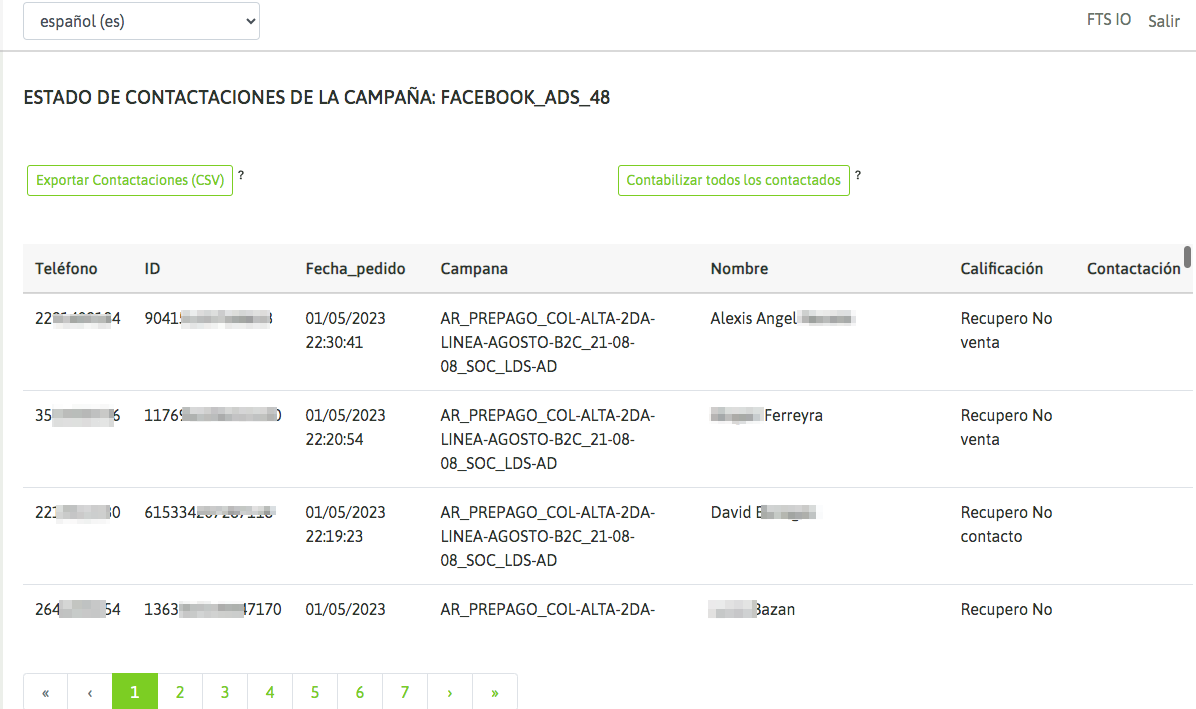Image resolution: width=1196 pixels, height=709 pixels.
Task: Click help question mark beside Contabilizar button
Action: 858,176
